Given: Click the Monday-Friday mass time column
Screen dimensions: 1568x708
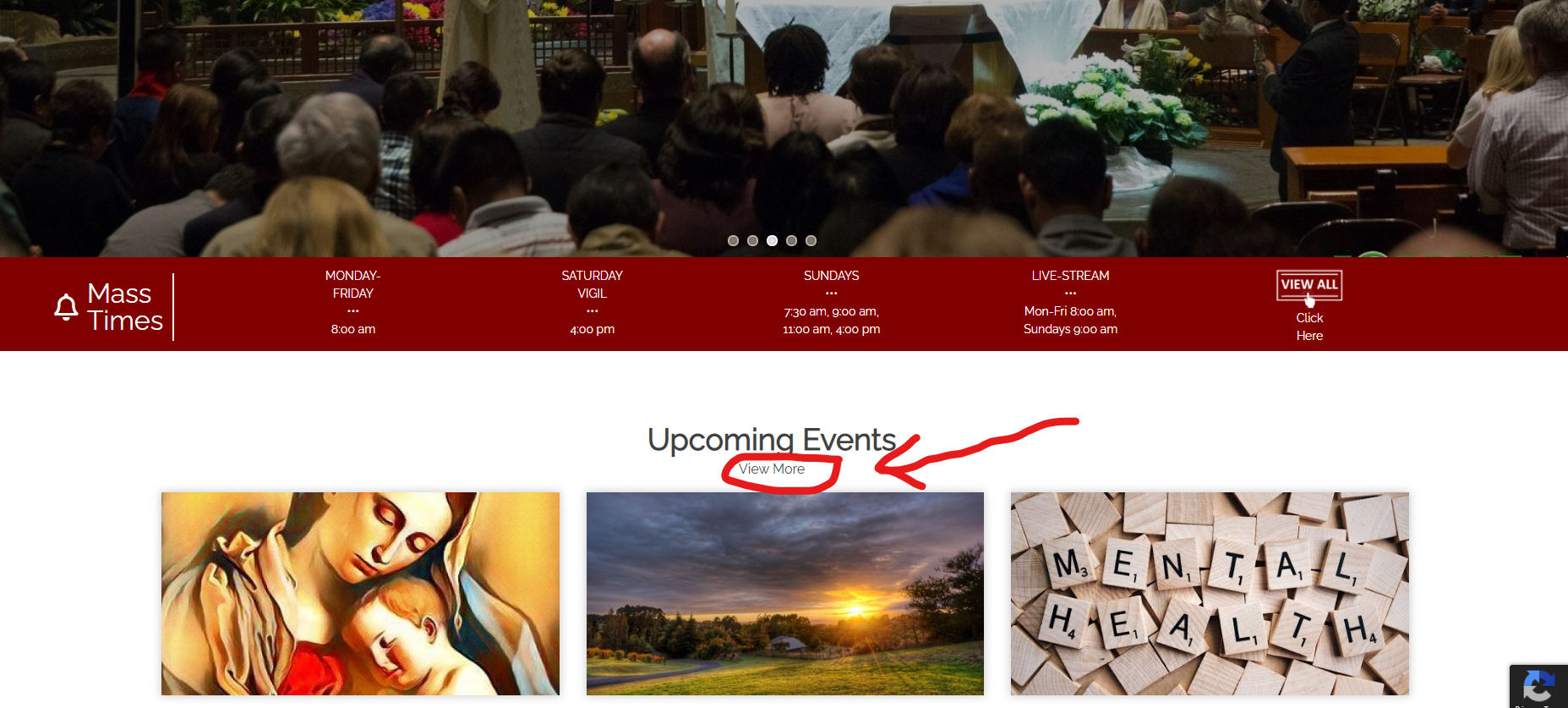Looking at the screenshot, I should [353, 302].
